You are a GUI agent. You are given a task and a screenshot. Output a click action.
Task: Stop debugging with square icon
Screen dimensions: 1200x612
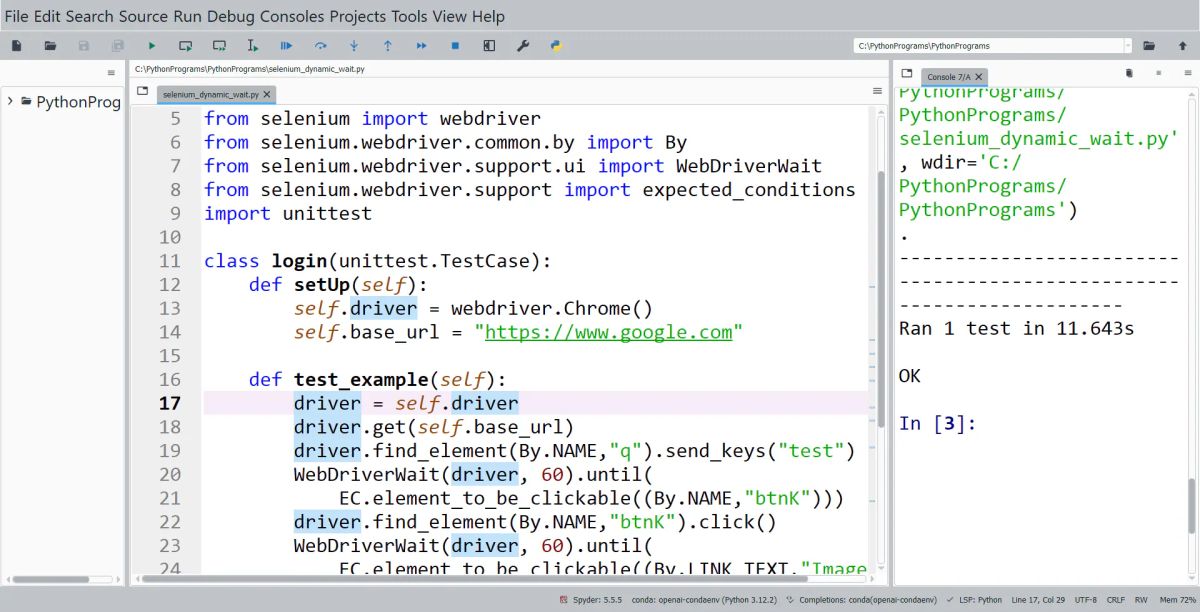coord(455,46)
